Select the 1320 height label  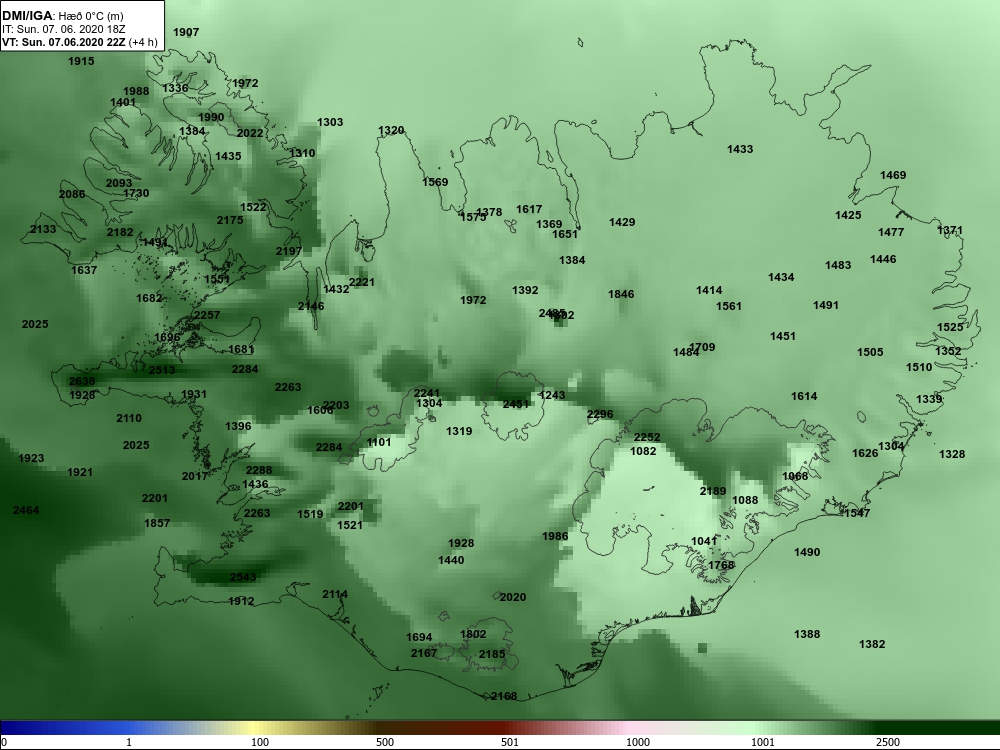click(x=391, y=130)
